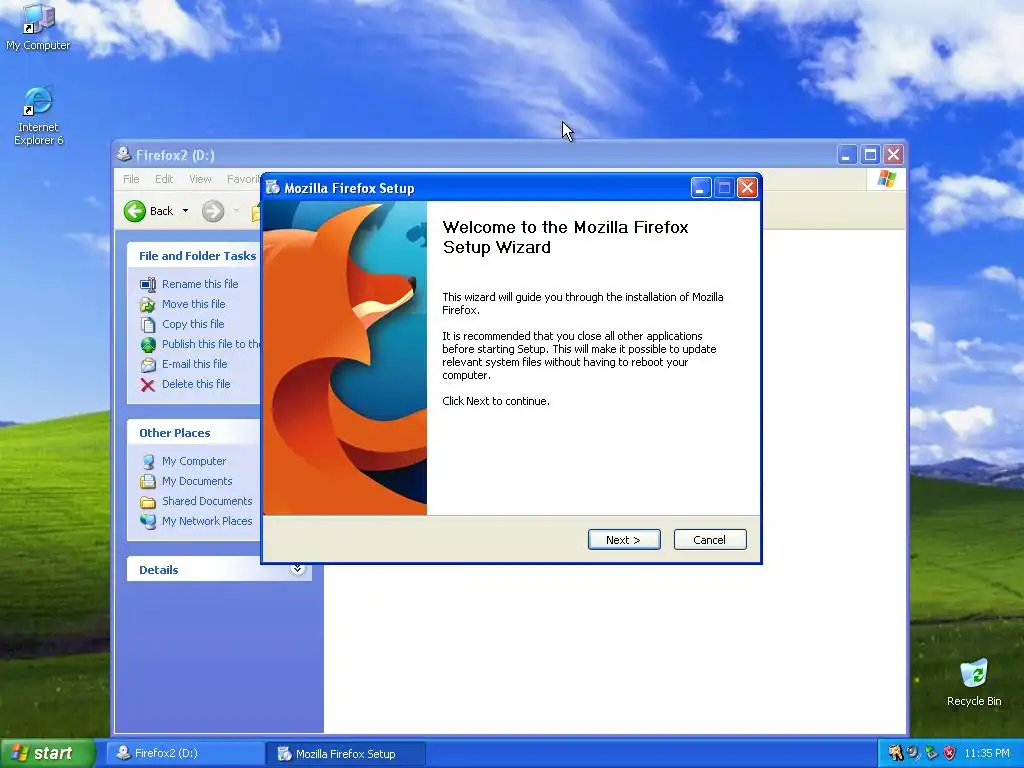The height and width of the screenshot is (768, 1024).
Task: Click the greyed Forward arrow icon
Action: tap(213, 211)
